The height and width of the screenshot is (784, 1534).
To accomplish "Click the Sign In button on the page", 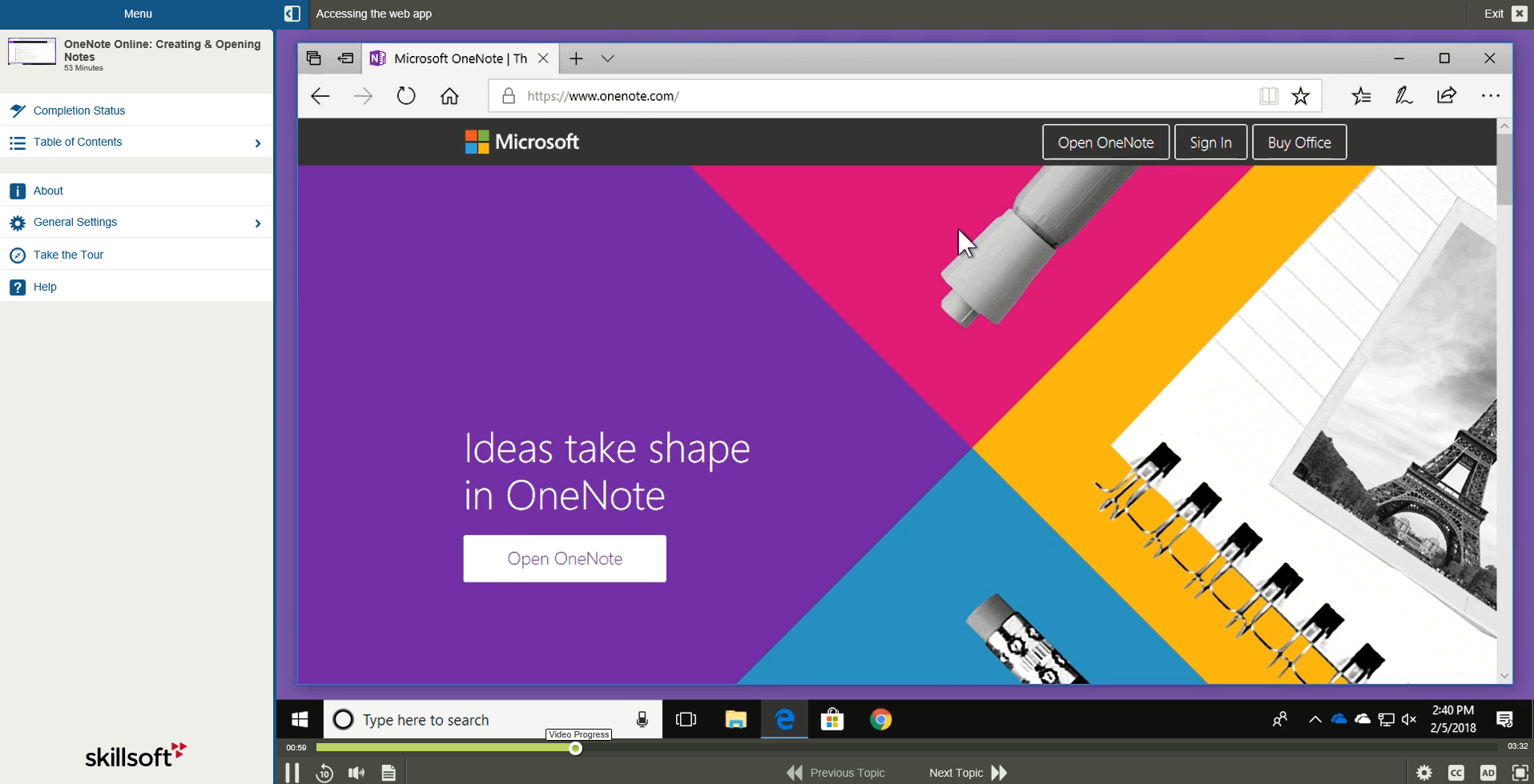I will pyautogui.click(x=1210, y=142).
